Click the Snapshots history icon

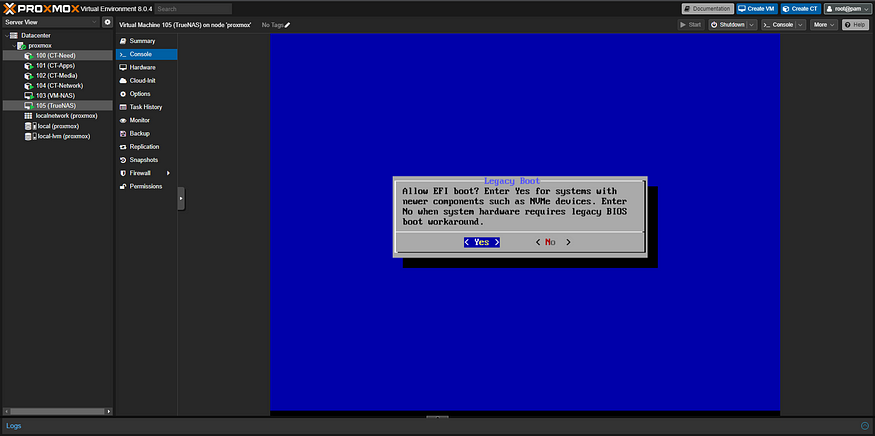pyautogui.click(x=123, y=160)
